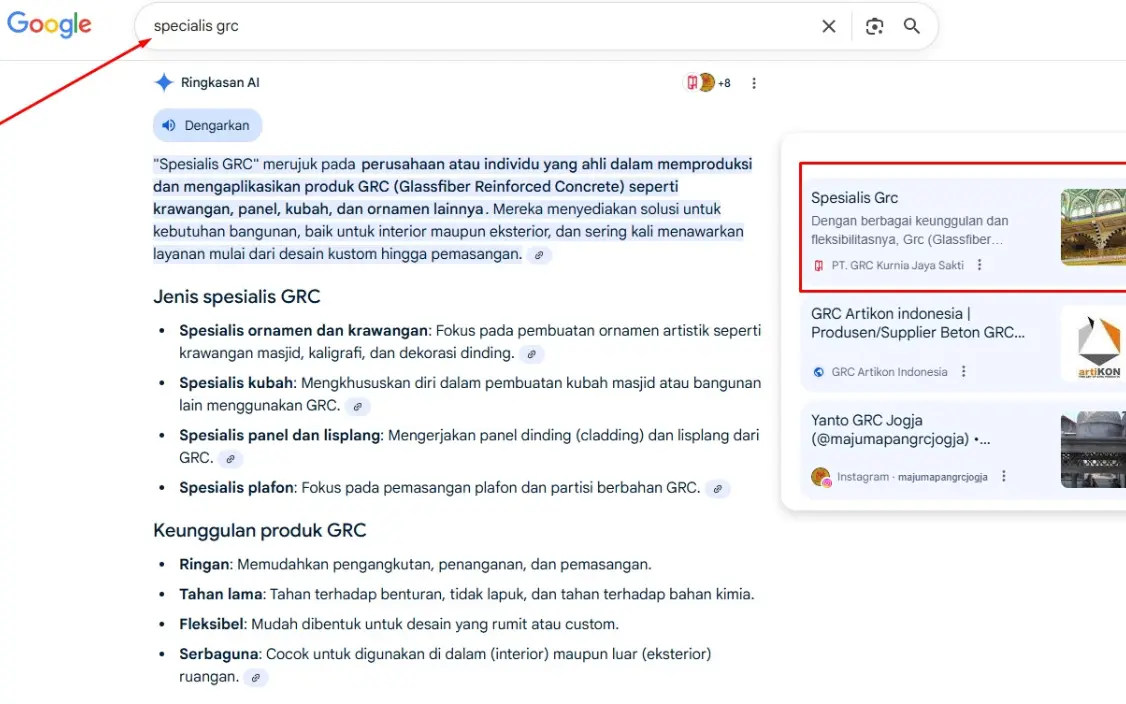Click link icon after summary paragraph
This screenshot has width=1126, height=704.
[x=539, y=256]
